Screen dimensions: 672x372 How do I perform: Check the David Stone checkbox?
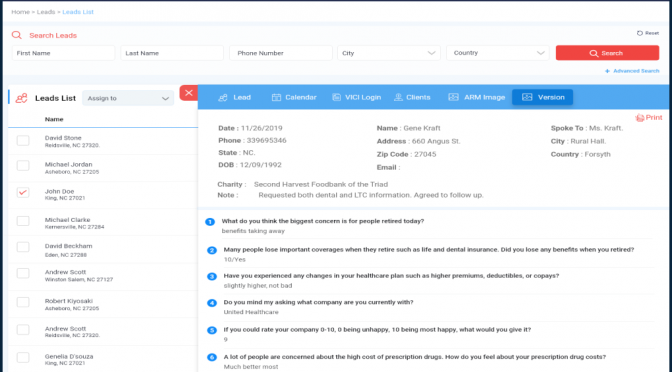tap(23, 141)
